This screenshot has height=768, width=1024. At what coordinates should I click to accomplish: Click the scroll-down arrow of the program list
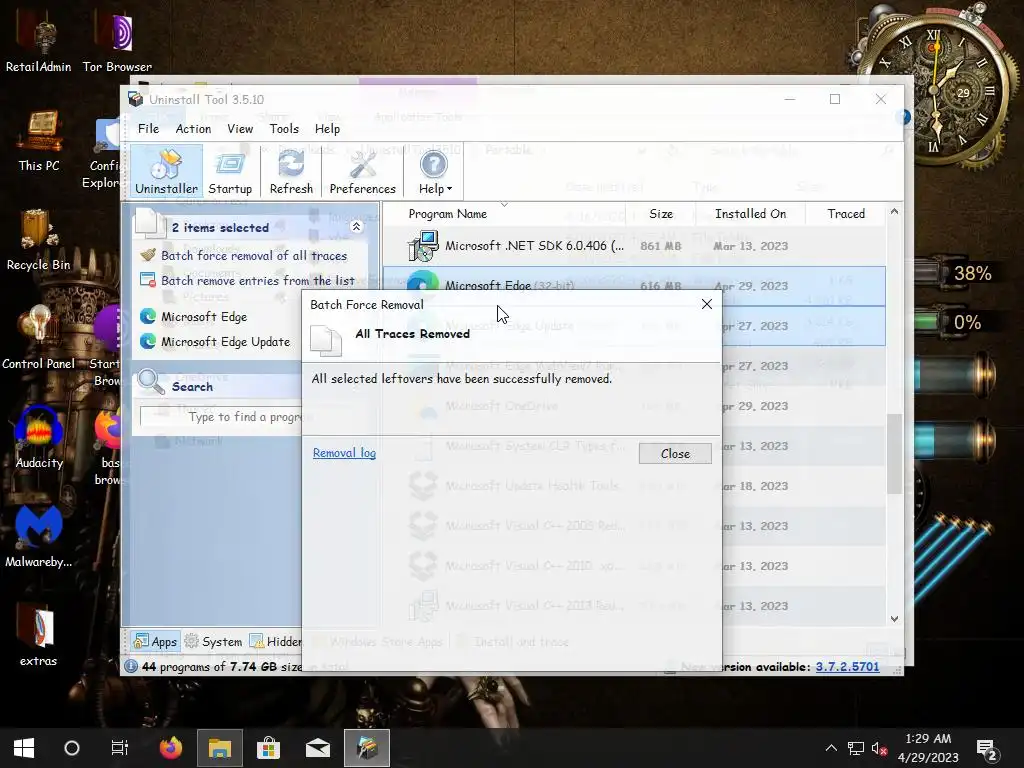click(x=894, y=618)
